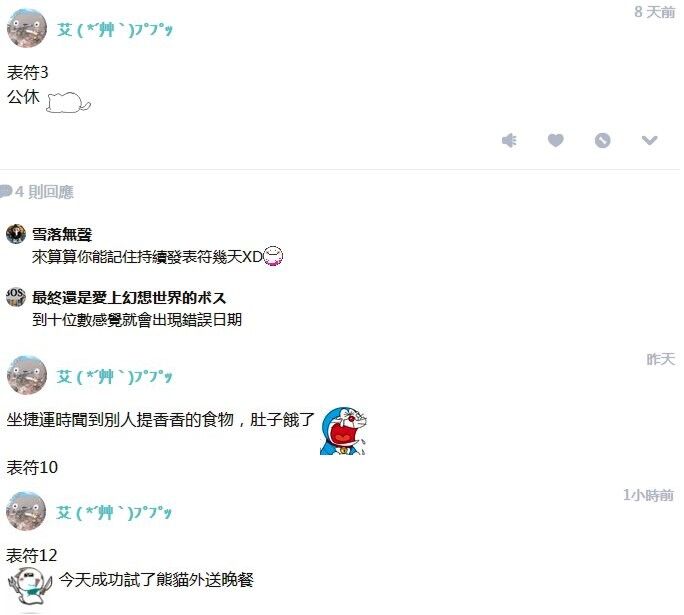684x615 pixels.
Task: Open the 8 天前 post timestamp
Action: tap(654, 12)
